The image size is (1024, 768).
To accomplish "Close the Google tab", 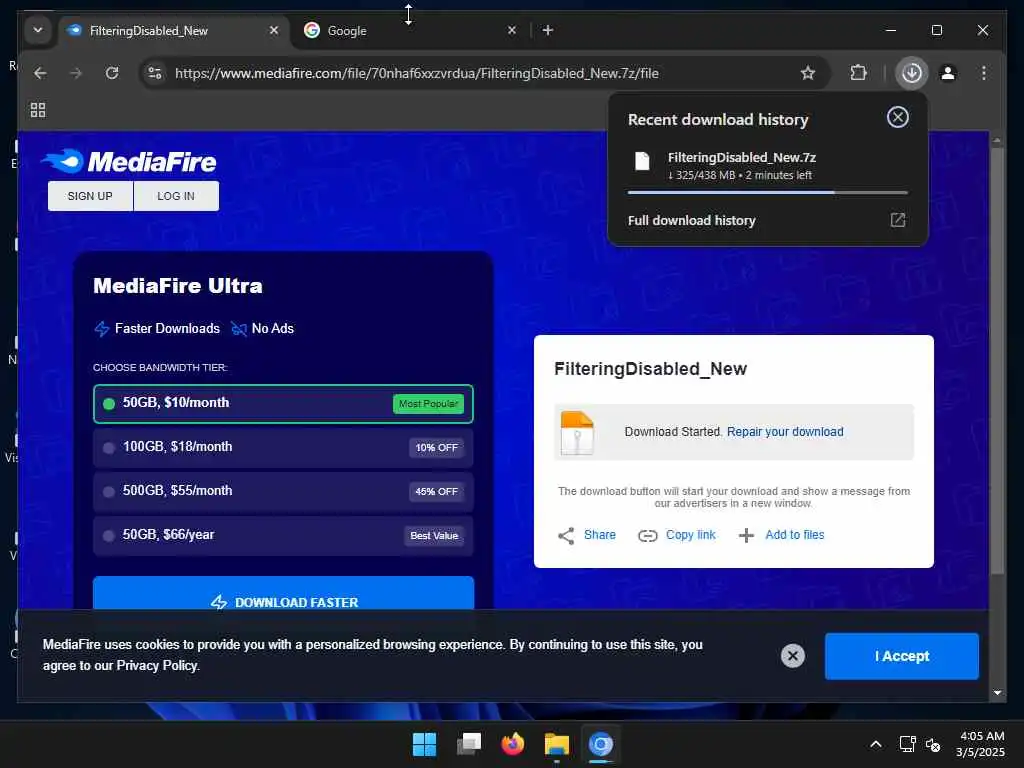I will pos(512,30).
